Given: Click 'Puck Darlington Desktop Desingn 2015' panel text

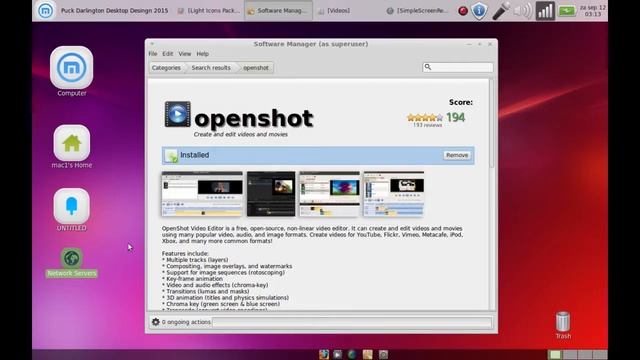Looking at the screenshot, I should [x=114, y=11].
